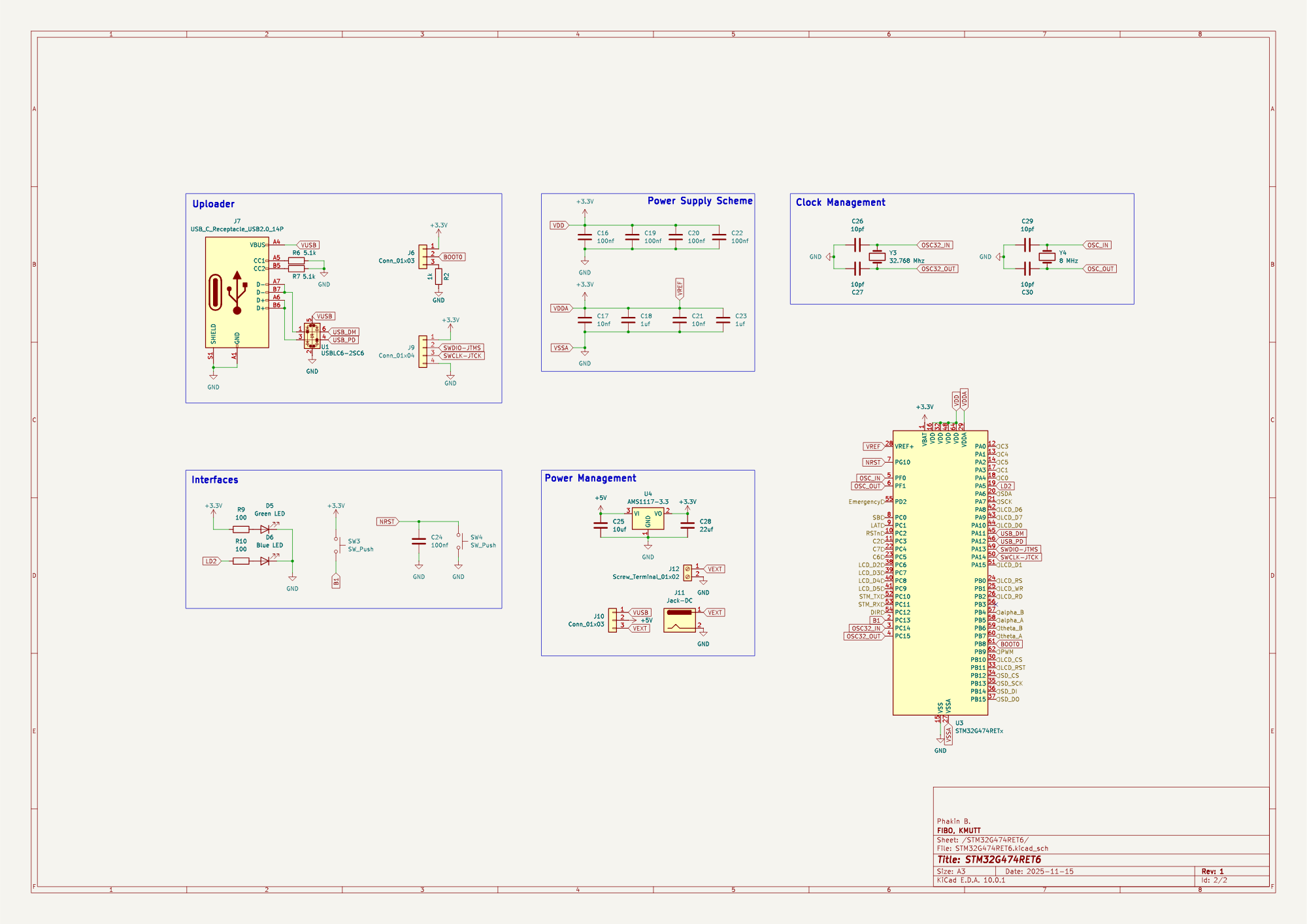Image resolution: width=1307 pixels, height=924 pixels.
Task: Select the D5 Green LED symbol
Action: pos(265,529)
